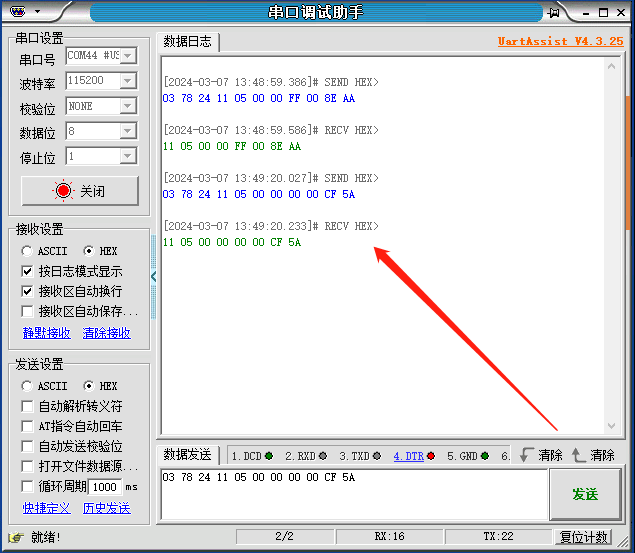This screenshot has width=635, height=553.
Task: Click the 2/2 status bar field
Action: (284, 537)
